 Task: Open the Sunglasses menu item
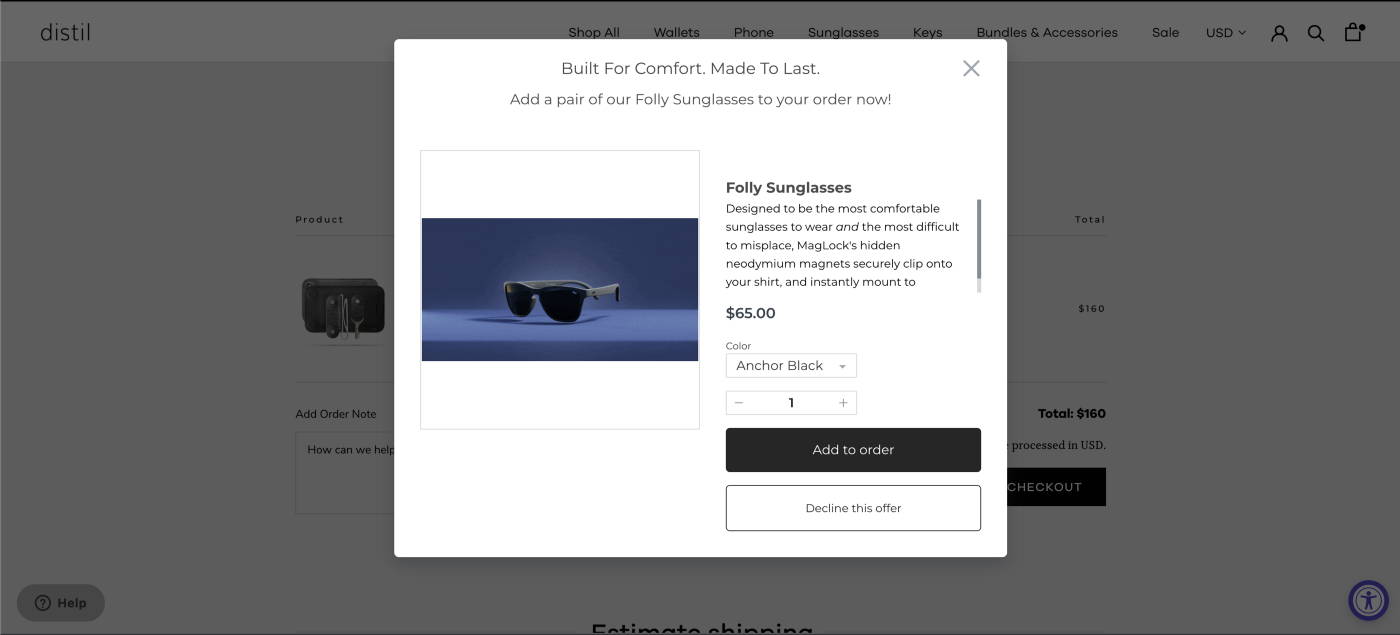(843, 33)
